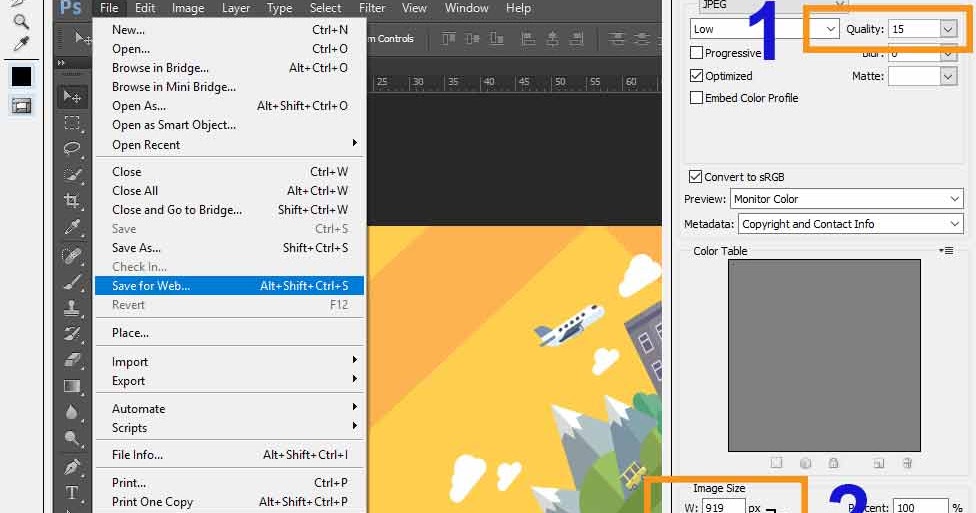The height and width of the screenshot is (513, 976).
Task: Click the Photoshop Ps logo
Action: (x=70, y=8)
